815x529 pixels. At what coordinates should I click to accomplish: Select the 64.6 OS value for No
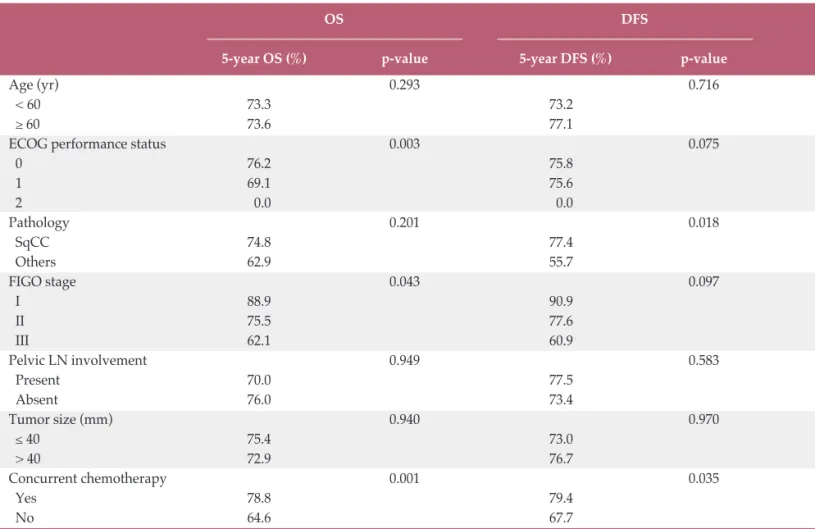(x=259, y=518)
